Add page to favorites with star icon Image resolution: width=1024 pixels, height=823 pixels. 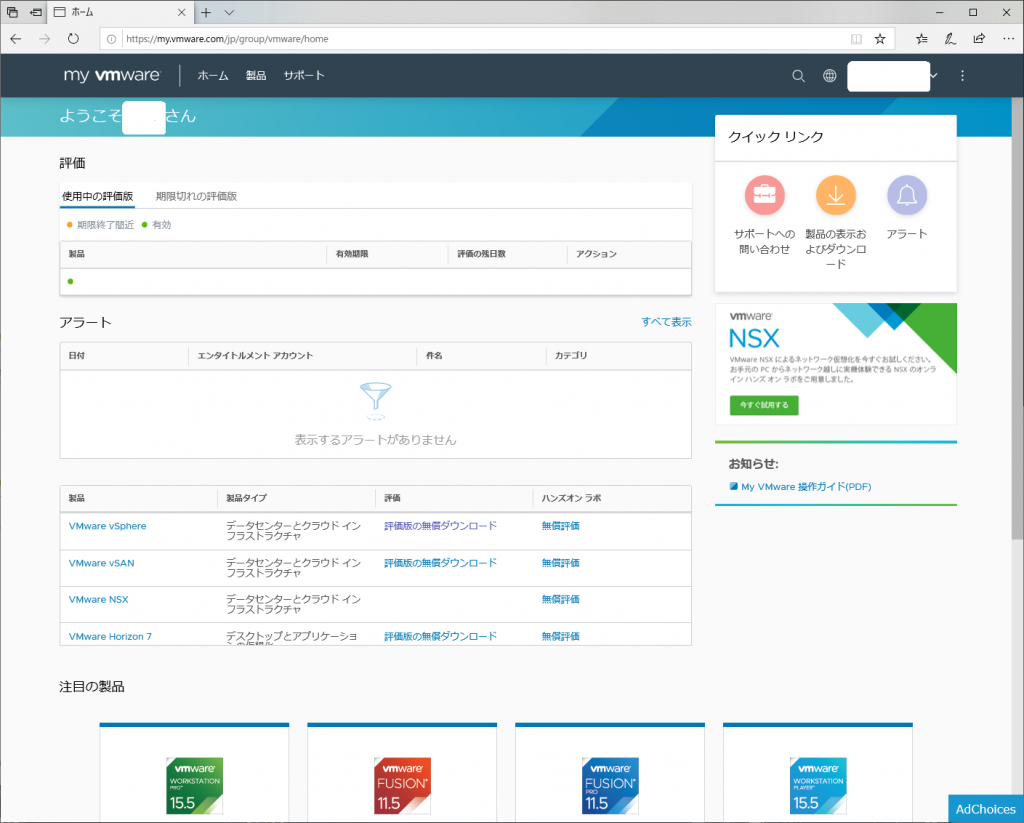click(x=880, y=39)
